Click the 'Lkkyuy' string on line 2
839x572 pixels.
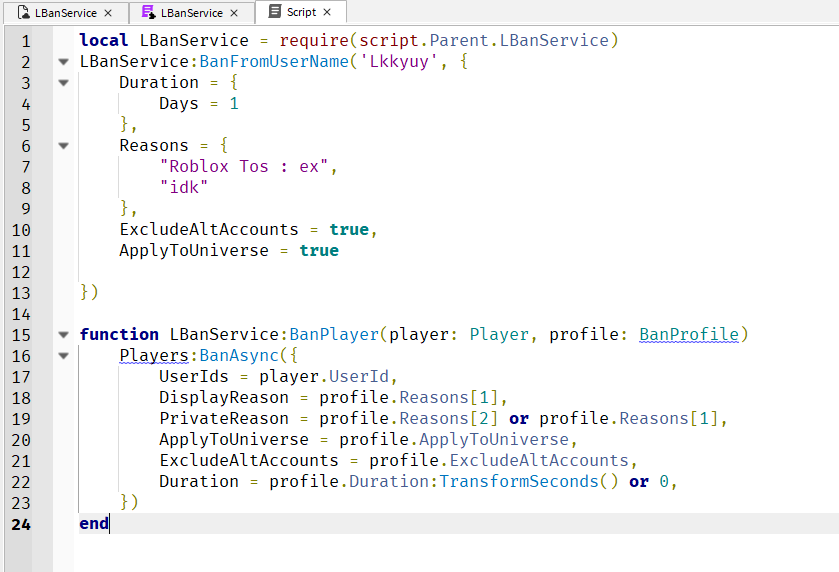[x=399, y=62]
